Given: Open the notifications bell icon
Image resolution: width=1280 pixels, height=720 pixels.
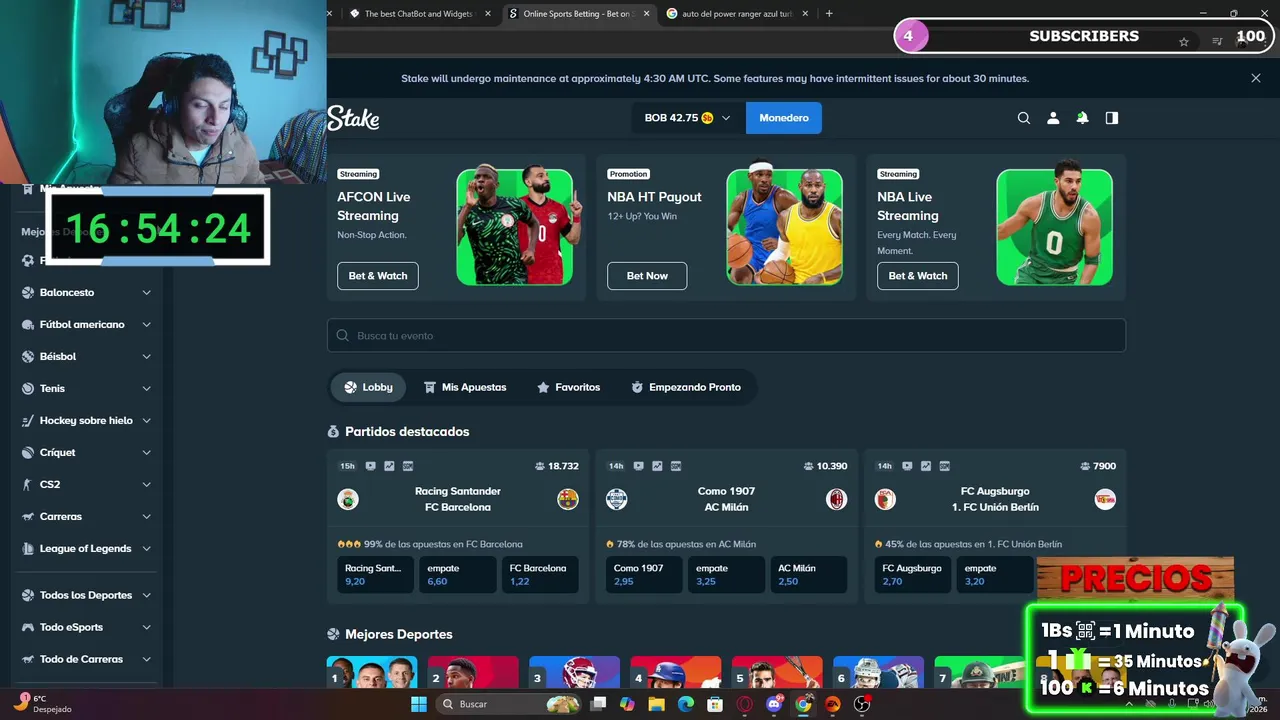Looking at the screenshot, I should click(x=1082, y=118).
